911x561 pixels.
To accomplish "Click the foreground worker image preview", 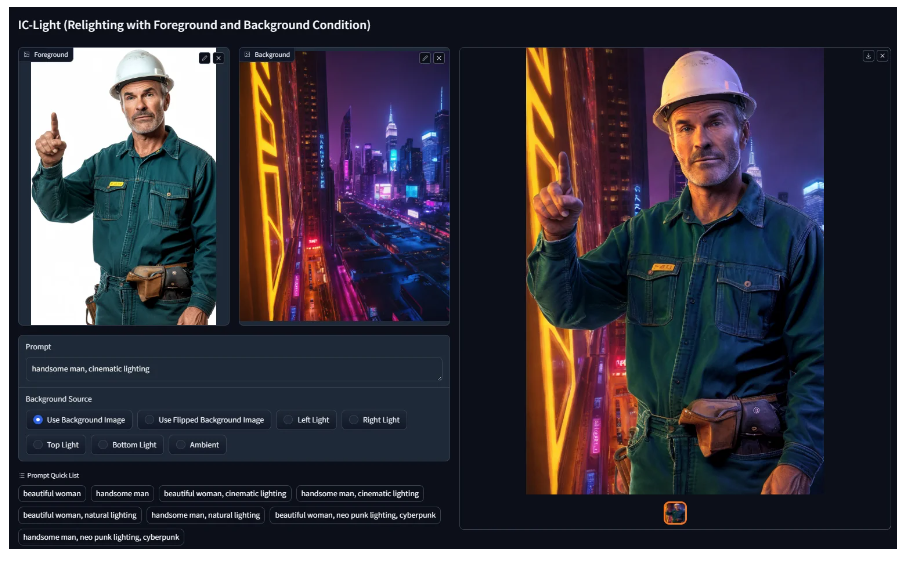I will coord(123,190).
